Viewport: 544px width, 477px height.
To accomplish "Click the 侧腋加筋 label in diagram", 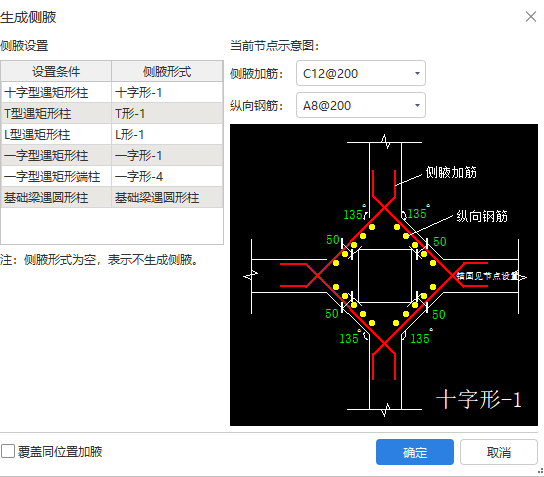I will [x=451, y=172].
